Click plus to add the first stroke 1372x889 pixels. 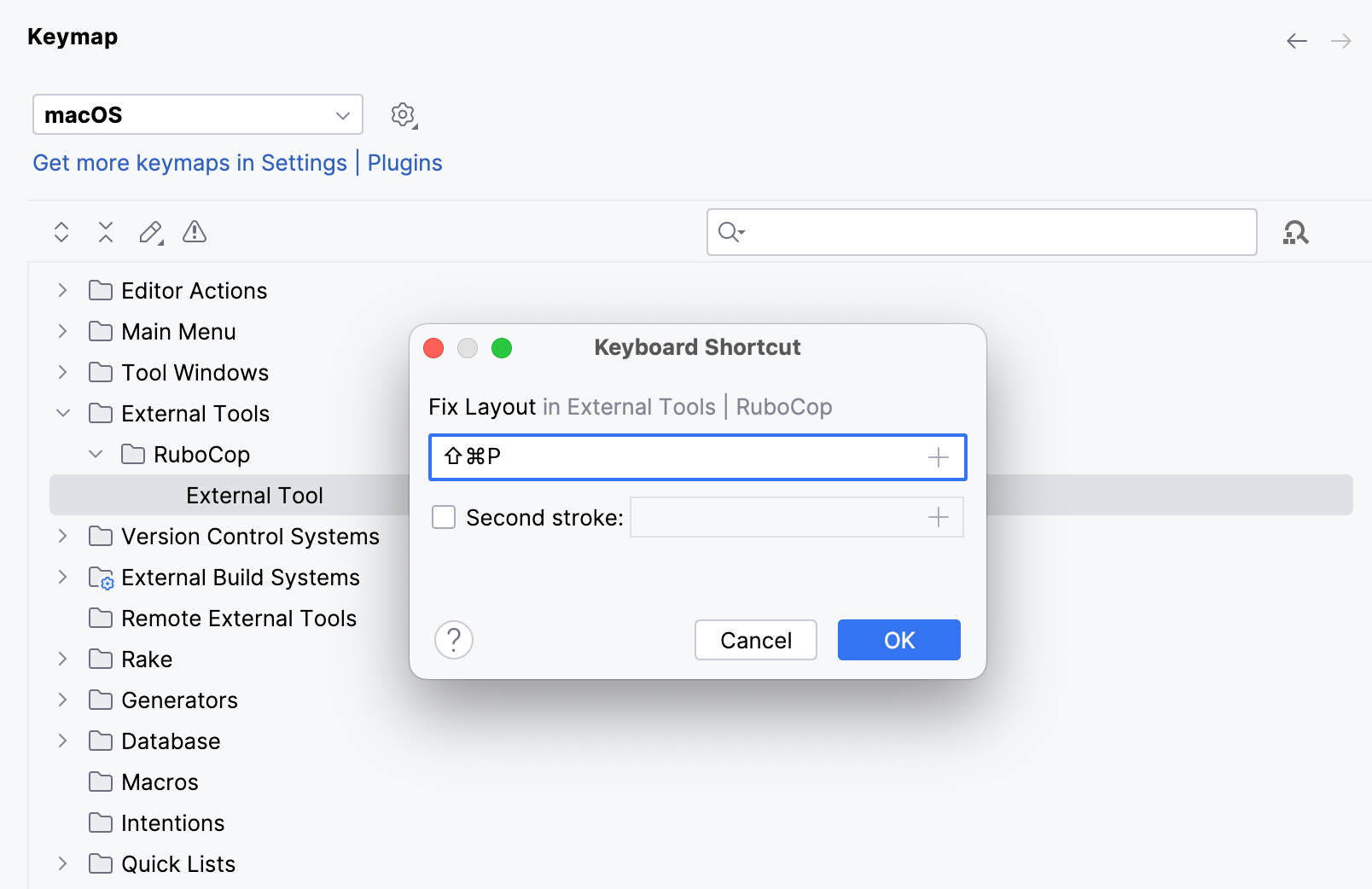click(x=939, y=457)
